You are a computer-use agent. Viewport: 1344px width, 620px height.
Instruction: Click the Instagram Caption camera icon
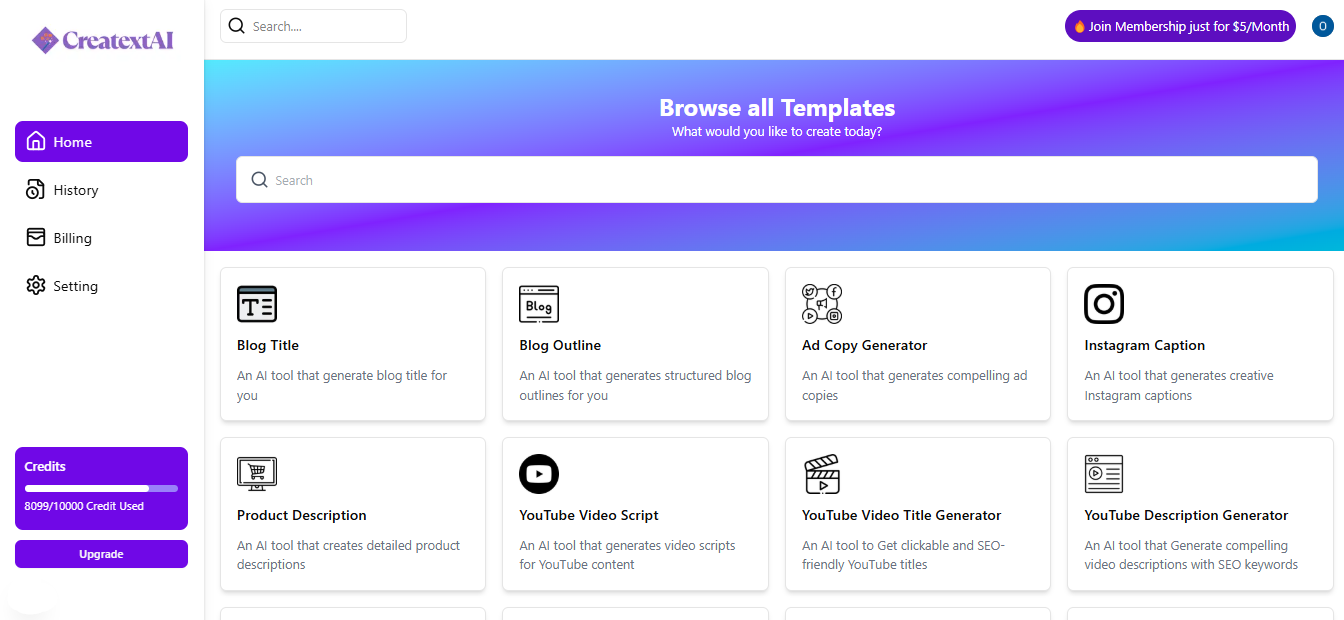[1104, 304]
